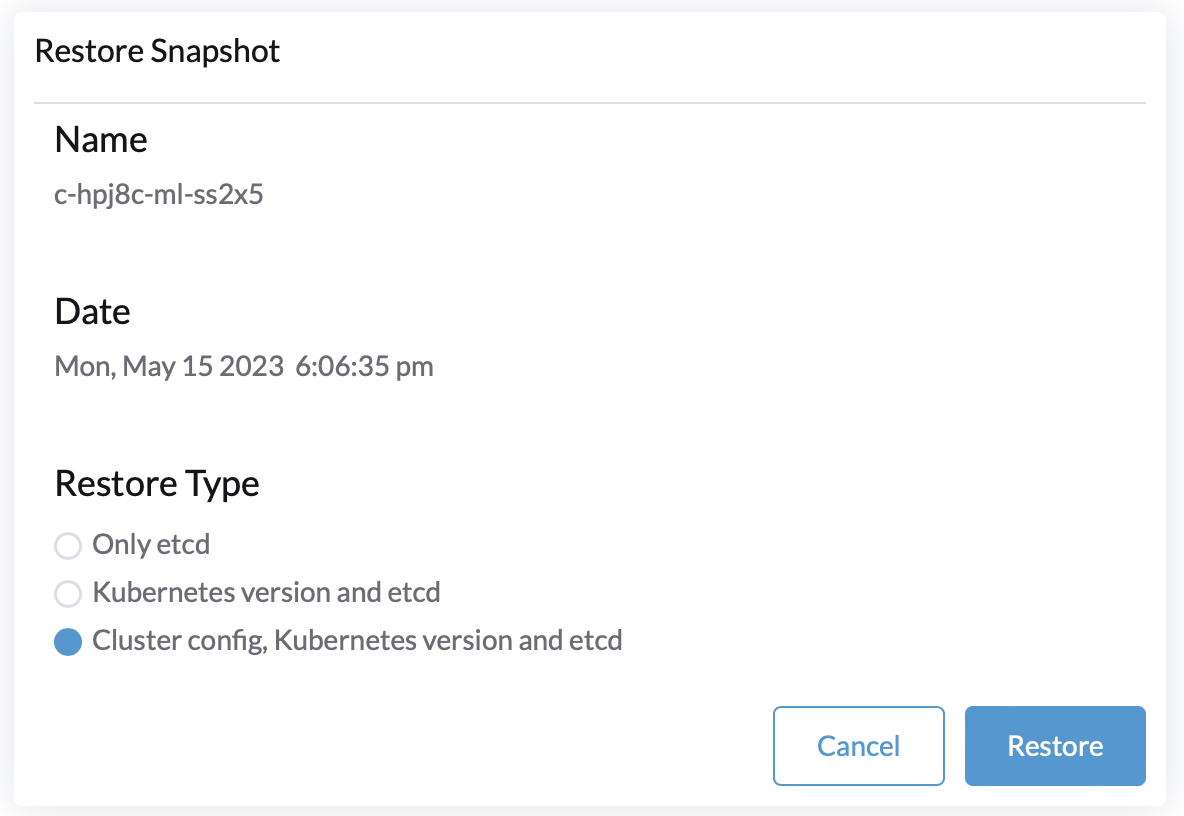Click the "Only etcd" label text
Viewport: 1184px width, 816px height.
[x=150, y=545]
